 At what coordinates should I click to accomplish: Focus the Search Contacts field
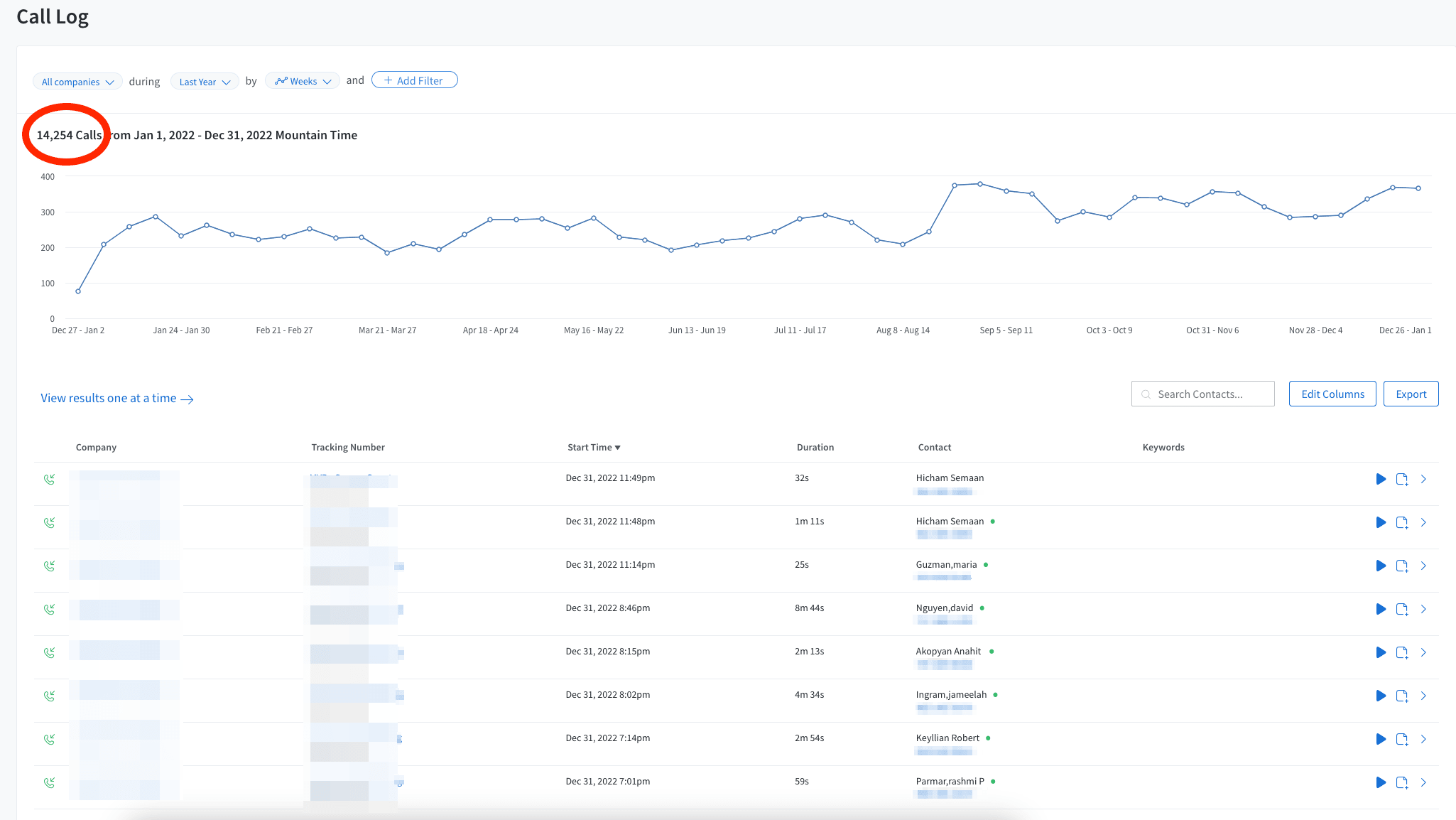click(1202, 394)
